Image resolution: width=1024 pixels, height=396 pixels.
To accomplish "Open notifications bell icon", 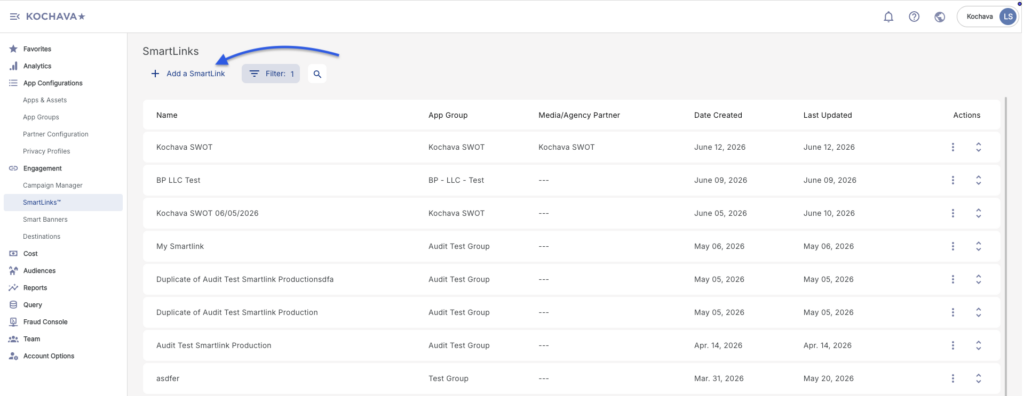I will [888, 17].
